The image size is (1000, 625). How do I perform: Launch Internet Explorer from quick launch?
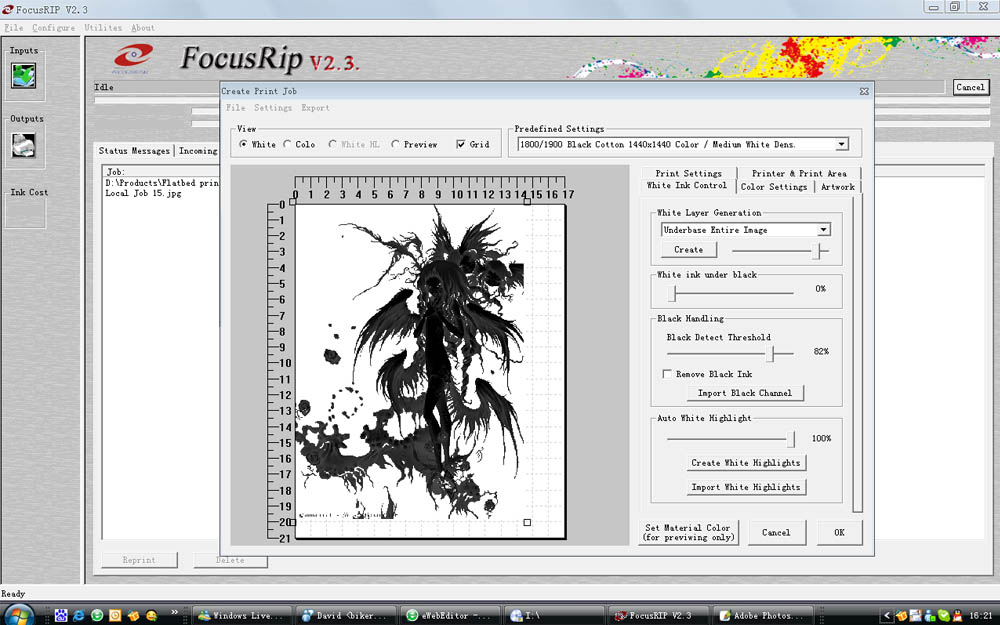click(x=79, y=615)
